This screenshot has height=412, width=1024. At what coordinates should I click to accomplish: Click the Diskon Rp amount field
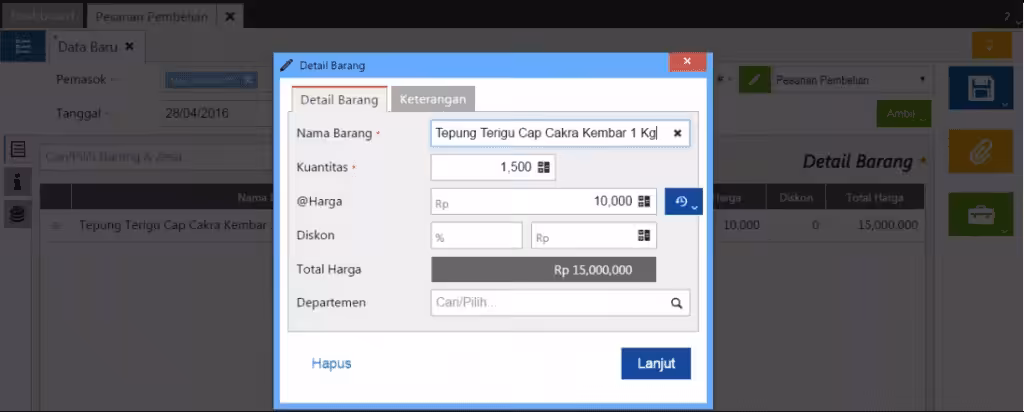point(594,236)
